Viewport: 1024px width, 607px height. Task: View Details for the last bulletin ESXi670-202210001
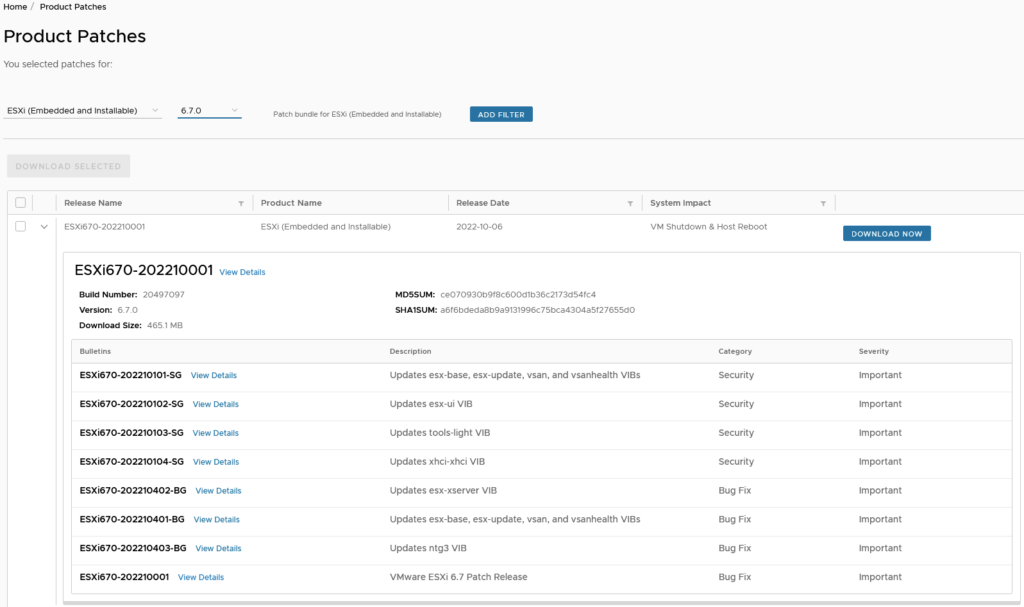point(201,577)
